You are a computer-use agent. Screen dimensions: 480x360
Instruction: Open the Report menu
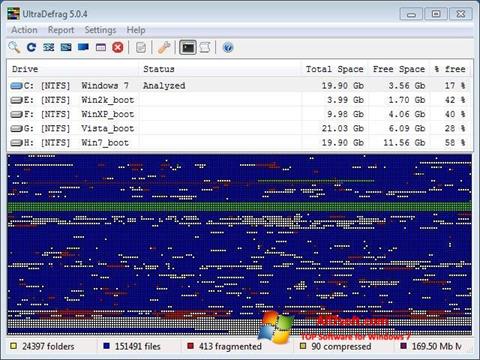click(61, 30)
